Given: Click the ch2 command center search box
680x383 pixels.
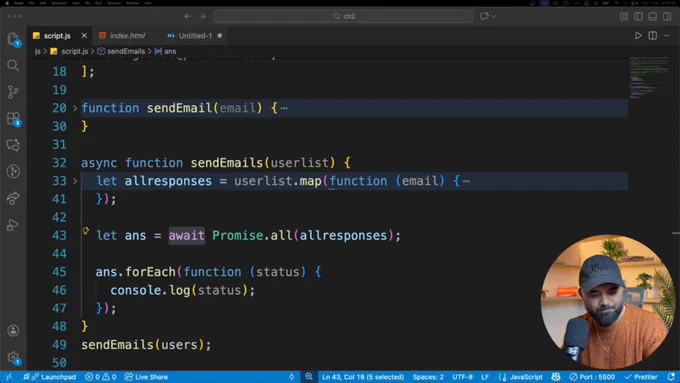Looking at the screenshot, I should click(343, 16).
